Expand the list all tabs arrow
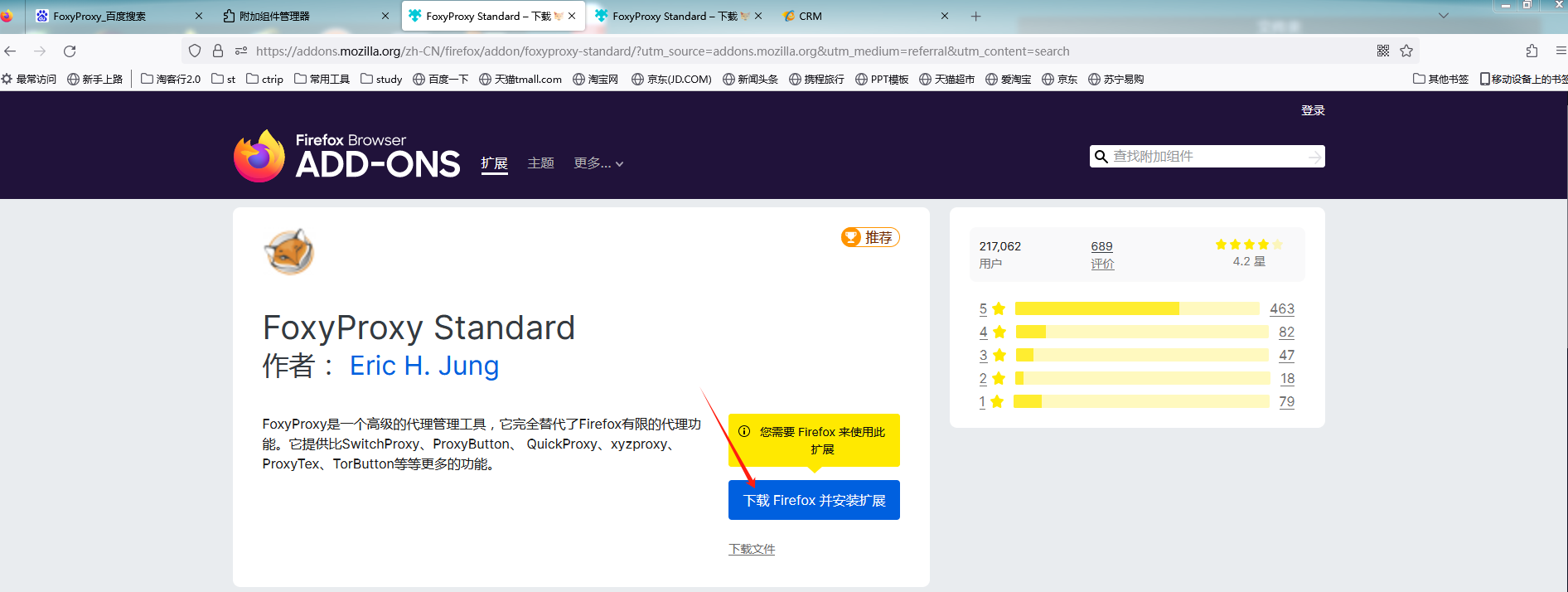The height and width of the screenshot is (592, 1568). (x=1444, y=16)
